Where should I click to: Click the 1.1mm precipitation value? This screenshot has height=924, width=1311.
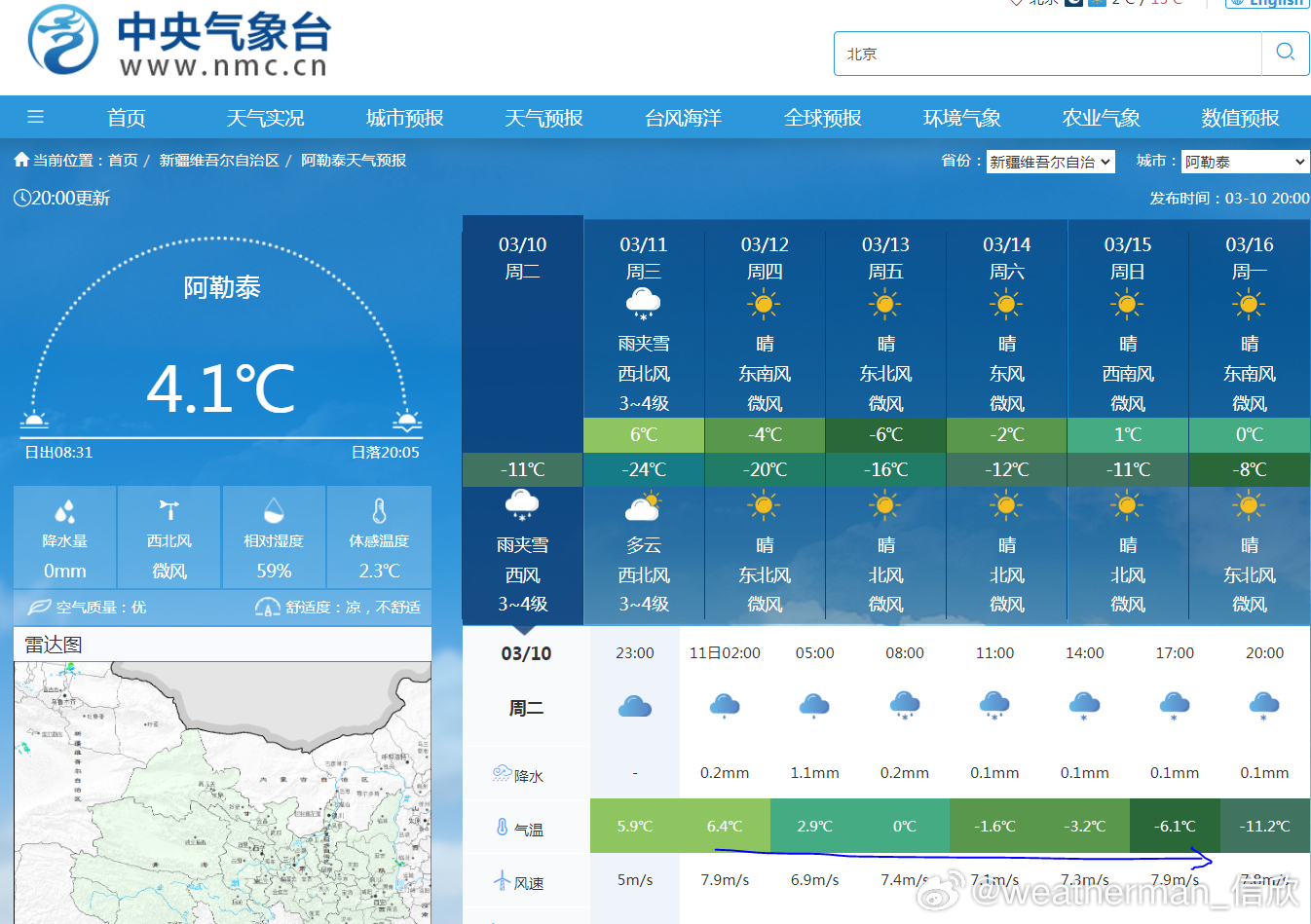click(814, 773)
